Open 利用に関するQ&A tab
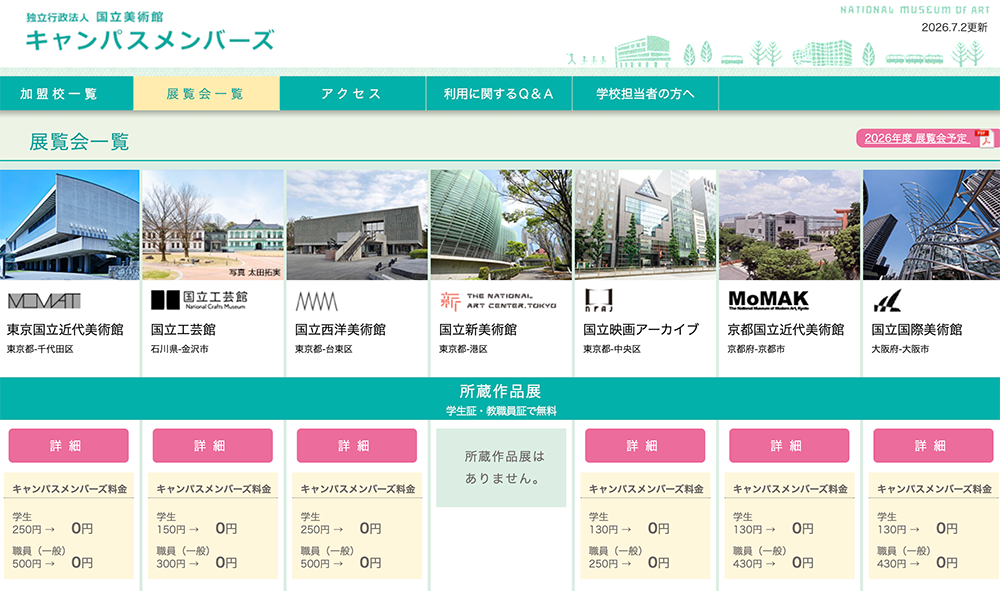 coord(499,94)
